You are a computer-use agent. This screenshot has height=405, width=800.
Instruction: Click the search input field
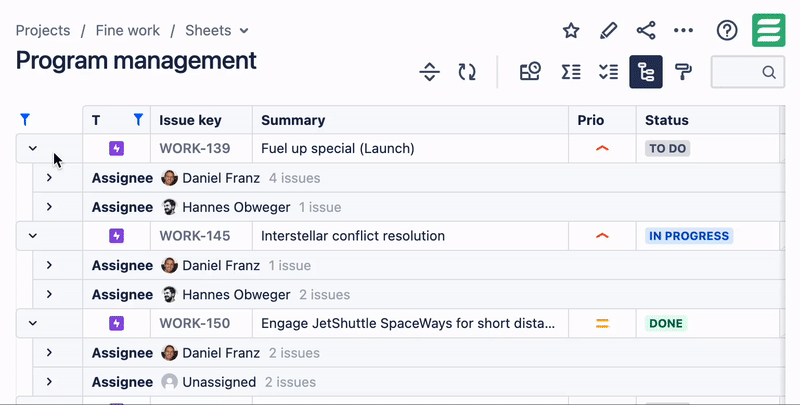point(740,72)
